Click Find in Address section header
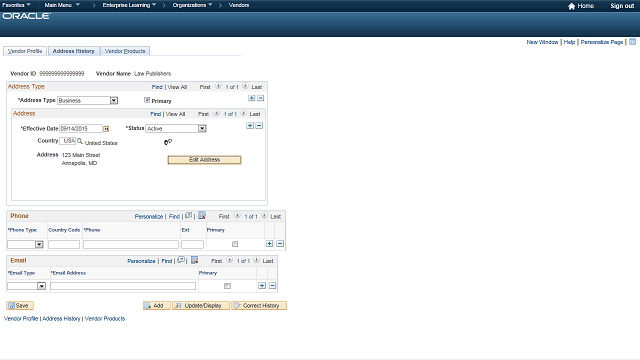640x360 pixels. 156,114
